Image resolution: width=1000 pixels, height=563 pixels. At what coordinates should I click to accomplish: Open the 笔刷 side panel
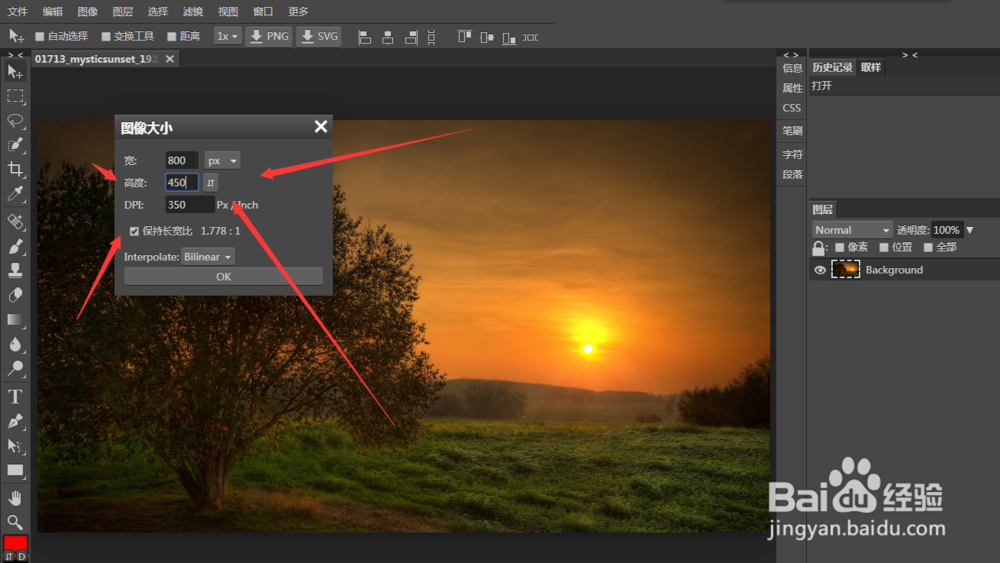pyautogui.click(x=792, y=131)
